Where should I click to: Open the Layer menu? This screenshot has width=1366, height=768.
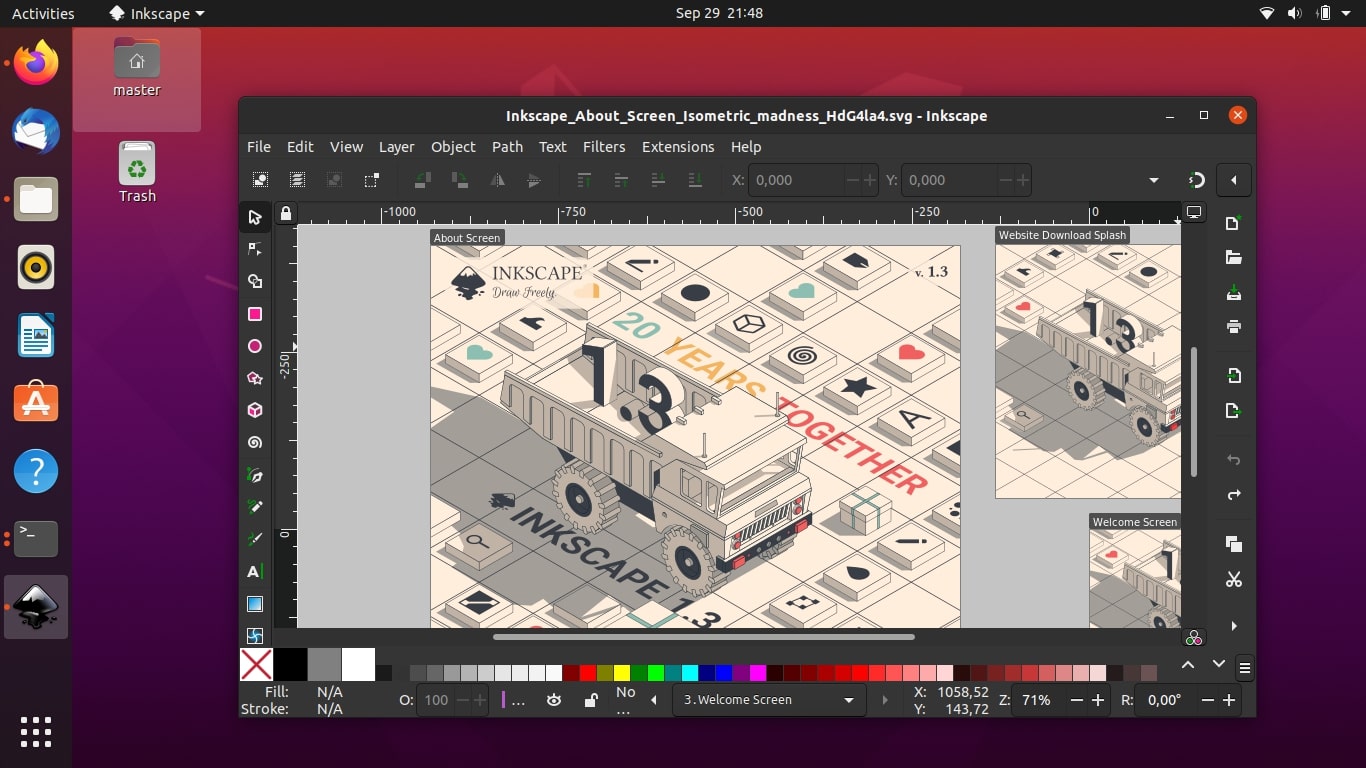click(396, 147)
